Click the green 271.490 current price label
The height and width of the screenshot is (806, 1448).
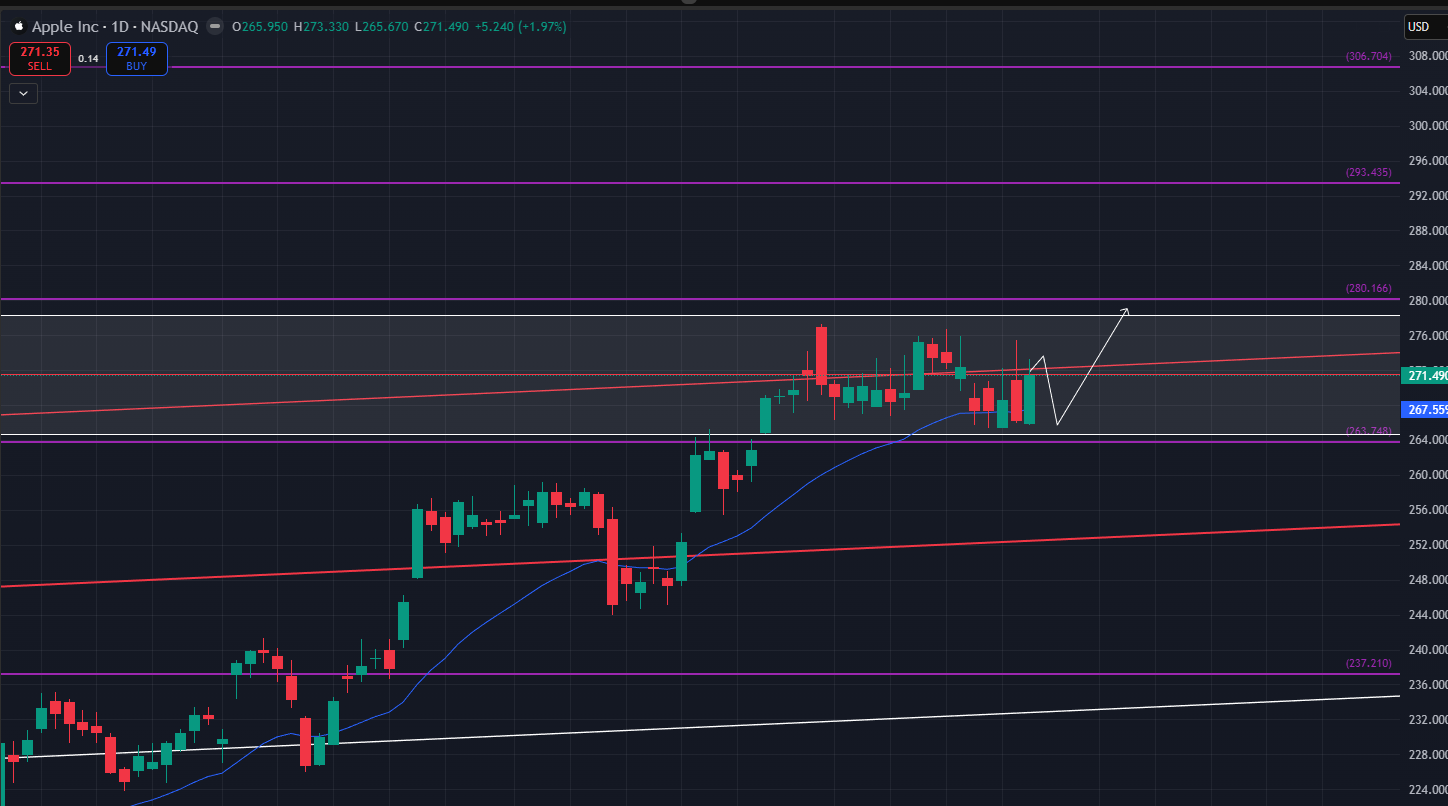pos(1424,376)
